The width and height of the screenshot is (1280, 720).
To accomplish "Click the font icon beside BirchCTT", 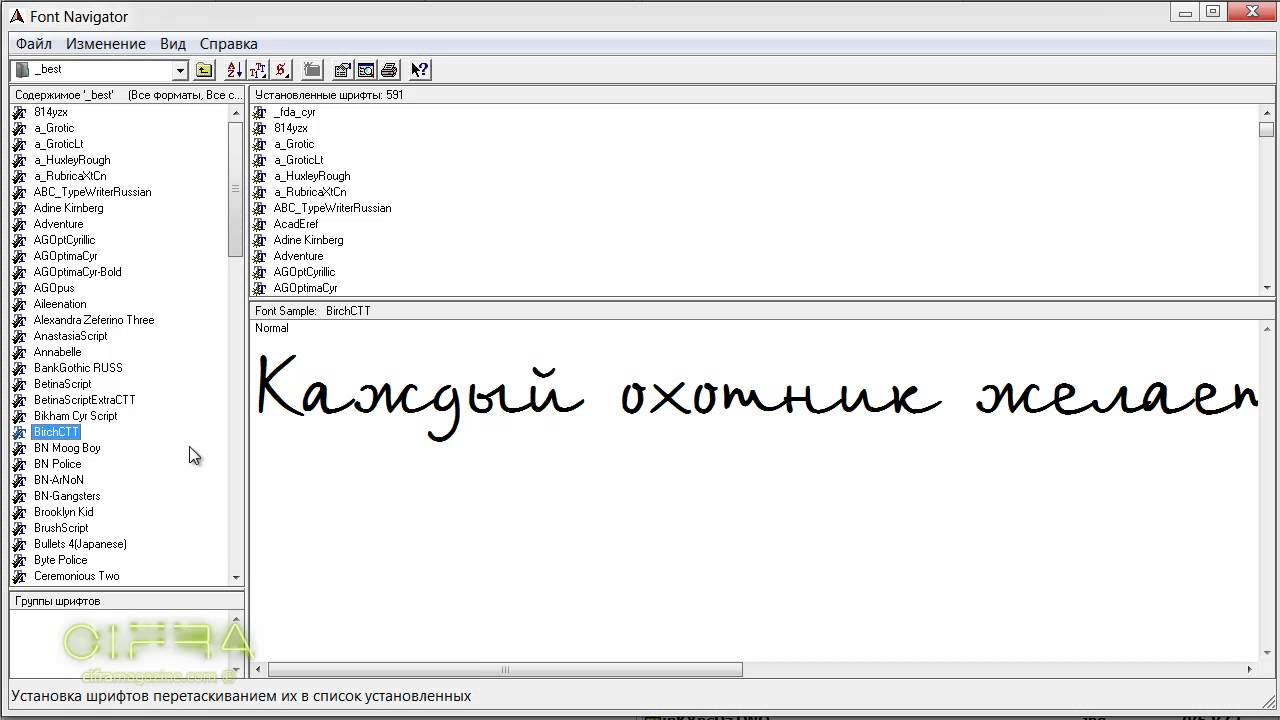I will (19, 432).
